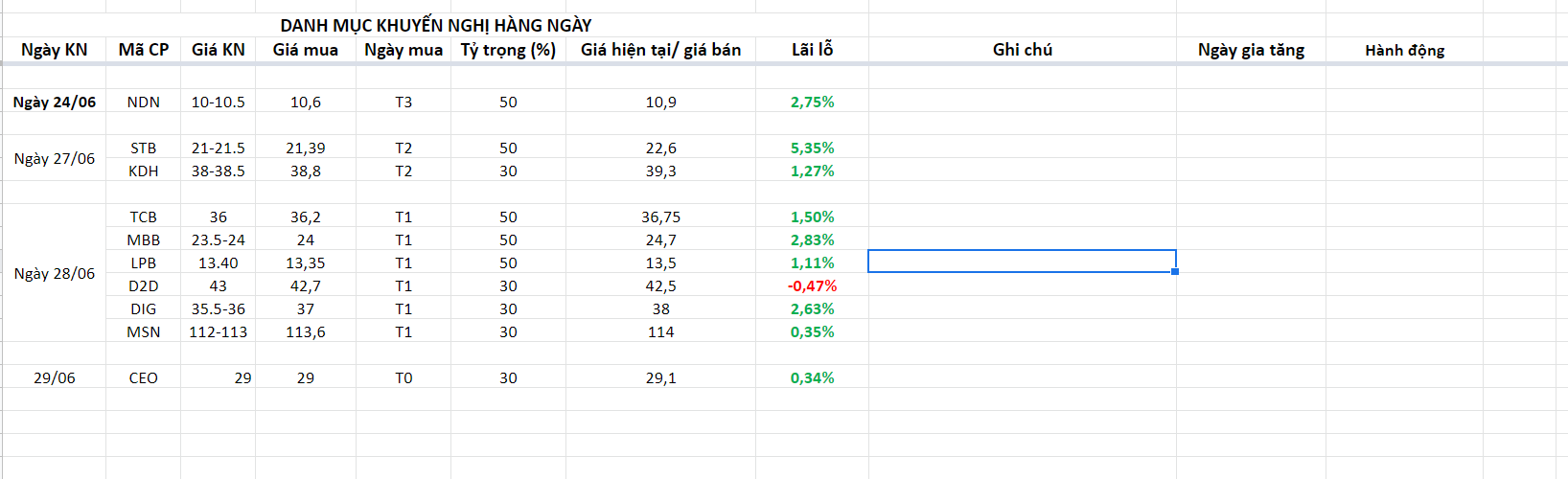
Task: Click the 10-10.5 recommended price cell
Action: click(219, 102)
